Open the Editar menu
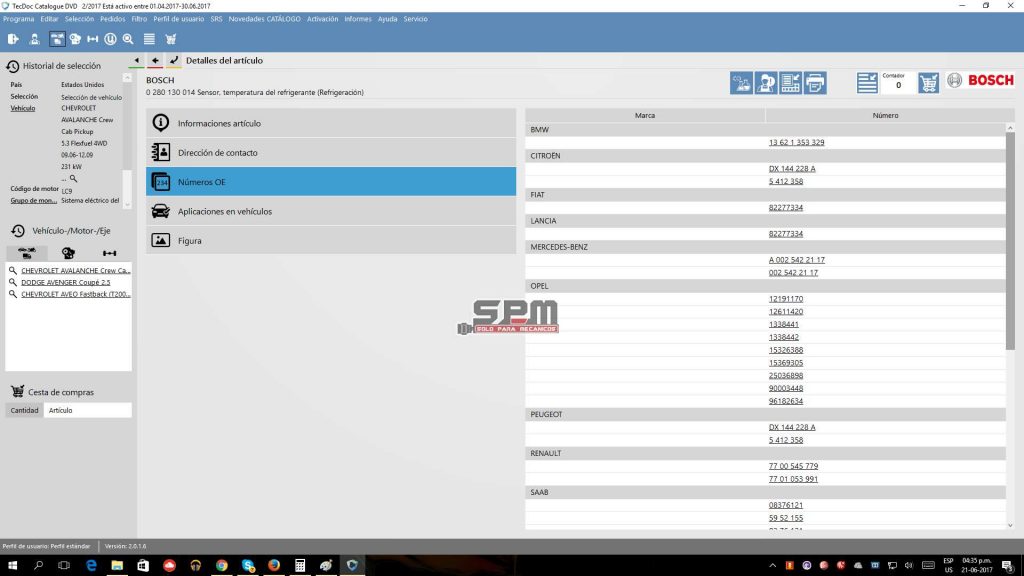The width and height of the screenshot is (1024, 576). (49, 19)
